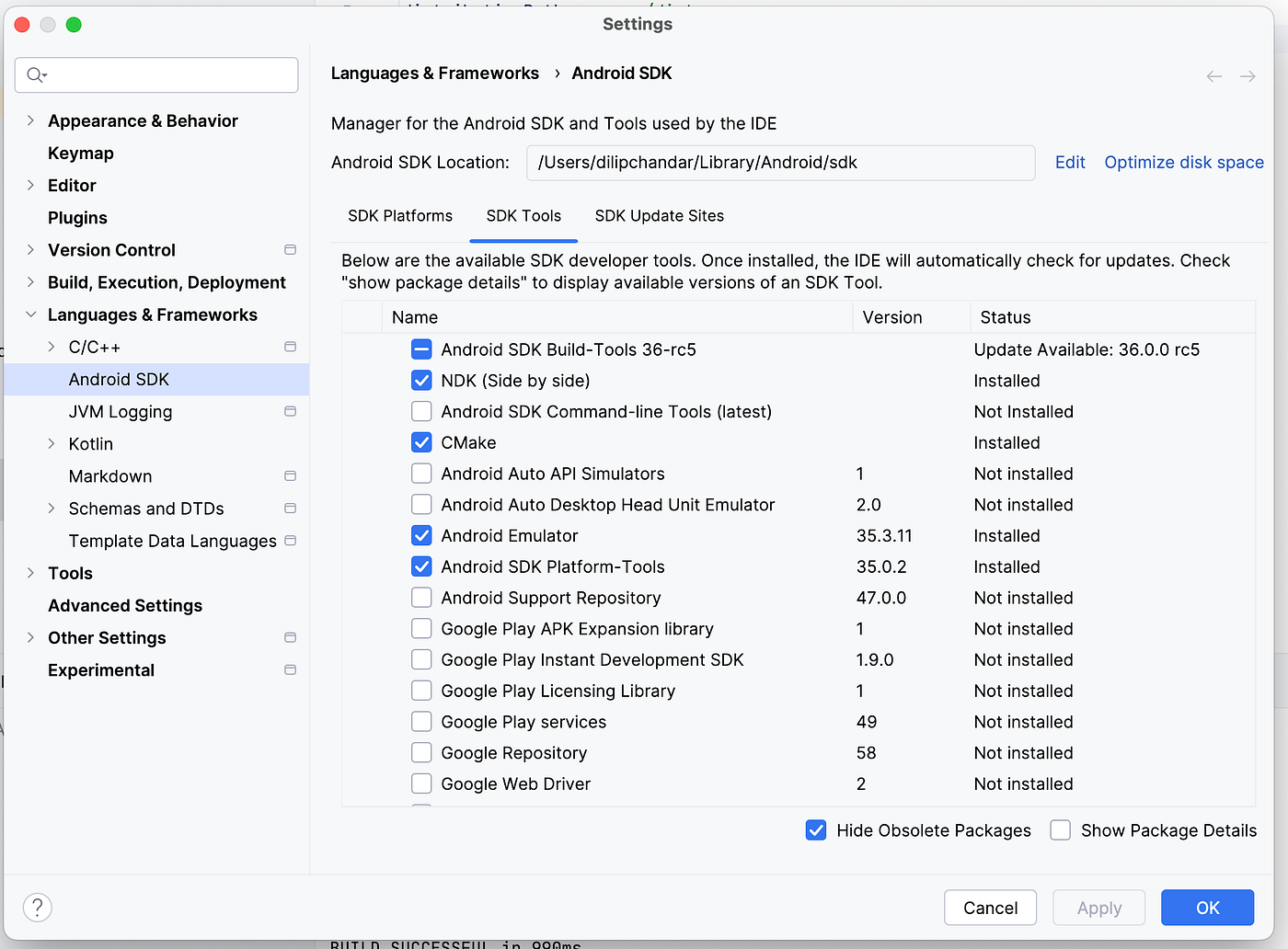Click project-level icon beside Version Control

(291, 250)
